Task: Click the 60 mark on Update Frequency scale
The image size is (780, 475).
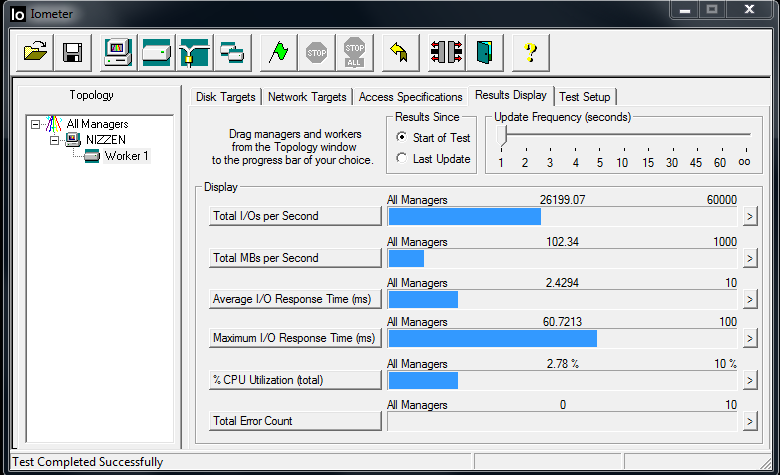Action: pos(720,163)
